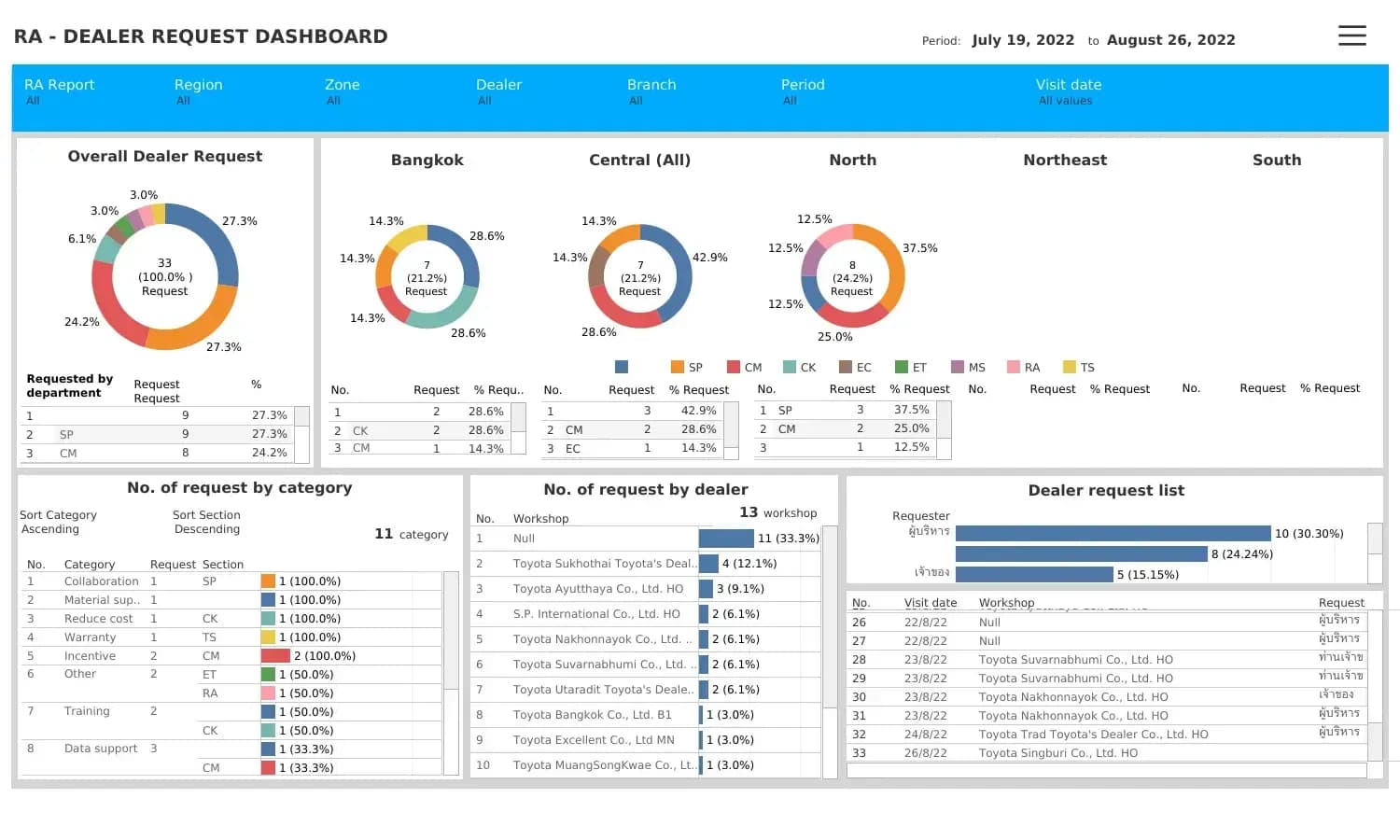The image size is (1400, 840).
Task: Click the "Visit date" column header in request list
Action: coord(931,603)
